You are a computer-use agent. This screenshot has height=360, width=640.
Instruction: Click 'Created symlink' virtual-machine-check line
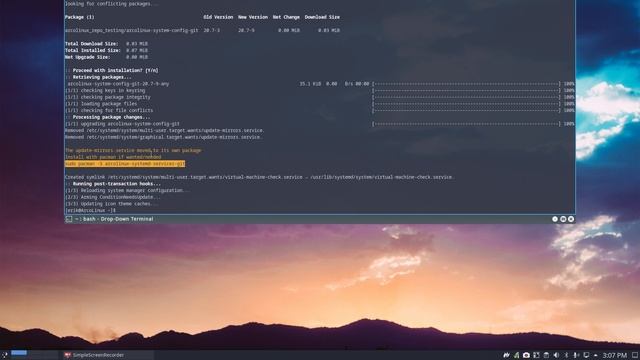click(259, 177)
